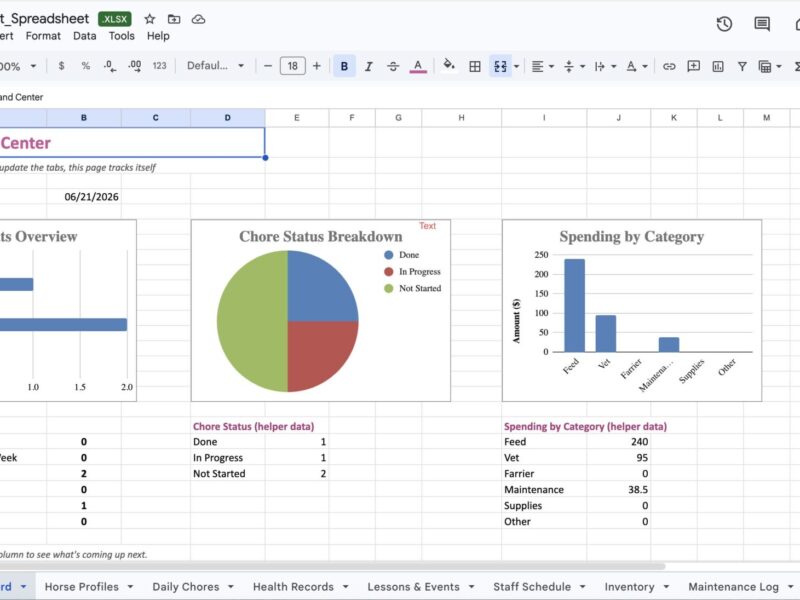Open horizontal align dropdown
This screenshot has height=600, width=800.
click(542, 66)
